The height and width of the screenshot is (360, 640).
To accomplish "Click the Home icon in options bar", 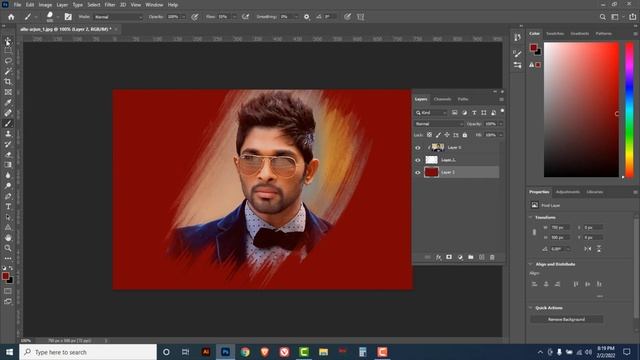I will coord(11,17).
